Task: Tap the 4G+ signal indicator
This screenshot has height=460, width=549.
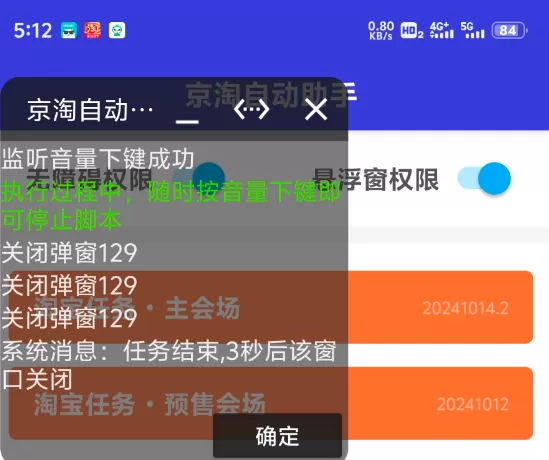Action: [442, 30]
